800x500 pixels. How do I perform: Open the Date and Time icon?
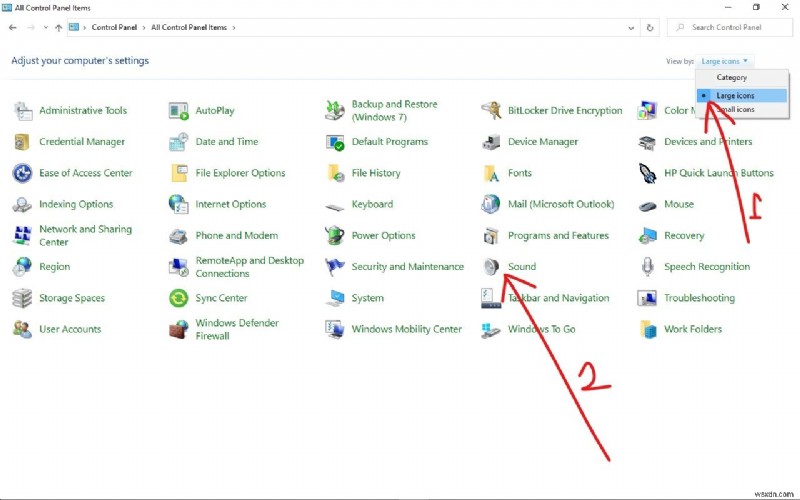tap(179, 142)
